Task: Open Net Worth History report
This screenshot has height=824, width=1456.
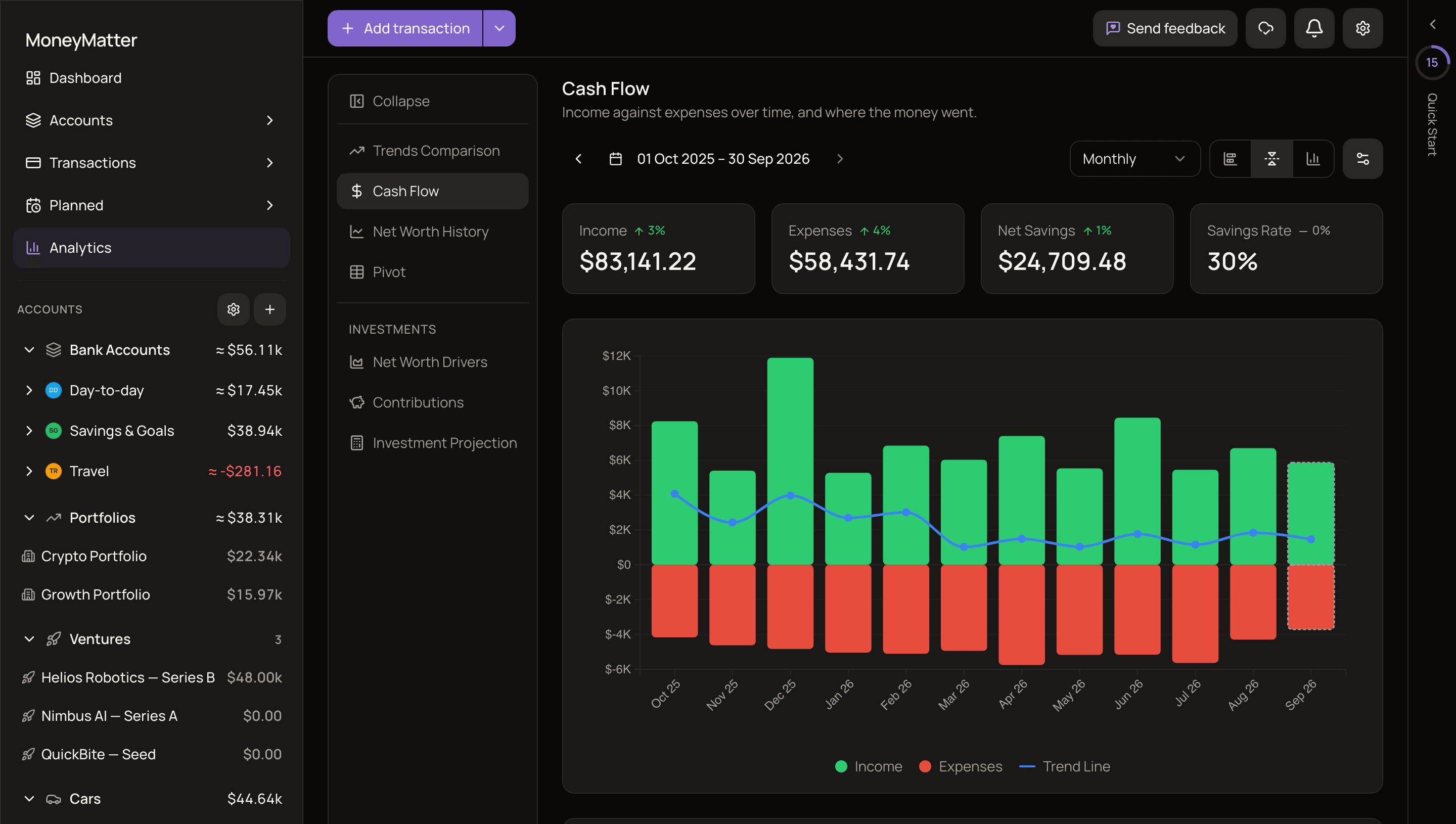Action: (432, 232)
